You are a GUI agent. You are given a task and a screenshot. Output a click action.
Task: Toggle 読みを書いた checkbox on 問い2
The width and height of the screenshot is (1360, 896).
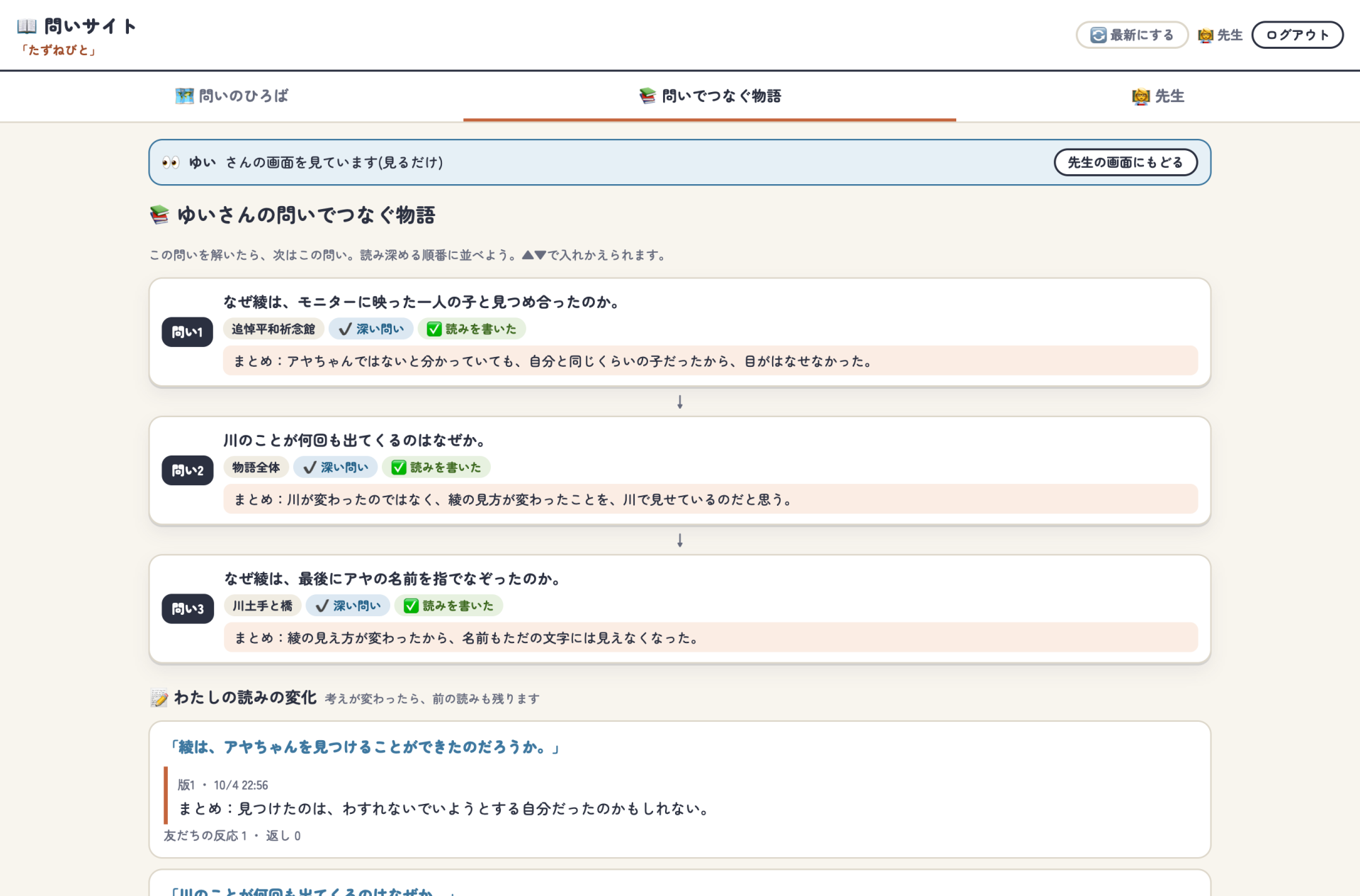[x=436, y=467]
